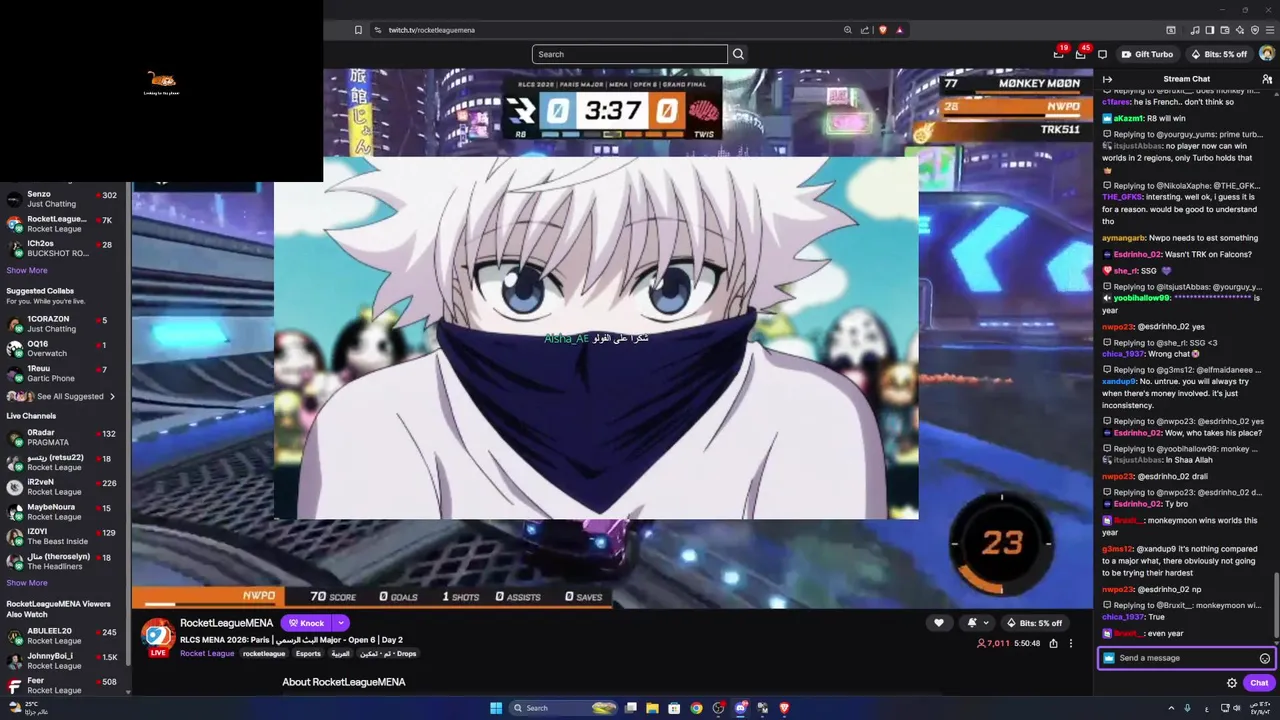Screen dimensions: 1280x720
Task: Click the RocketLeagueMENA channel avatar
Action: point(158,636)
